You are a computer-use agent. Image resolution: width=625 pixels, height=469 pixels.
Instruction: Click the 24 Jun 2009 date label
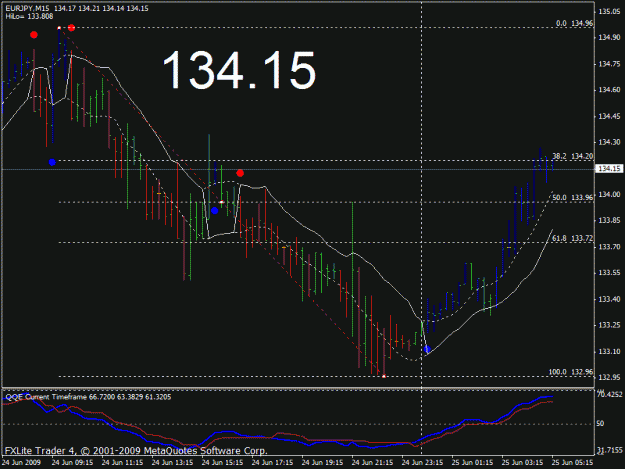coord(22,463)
